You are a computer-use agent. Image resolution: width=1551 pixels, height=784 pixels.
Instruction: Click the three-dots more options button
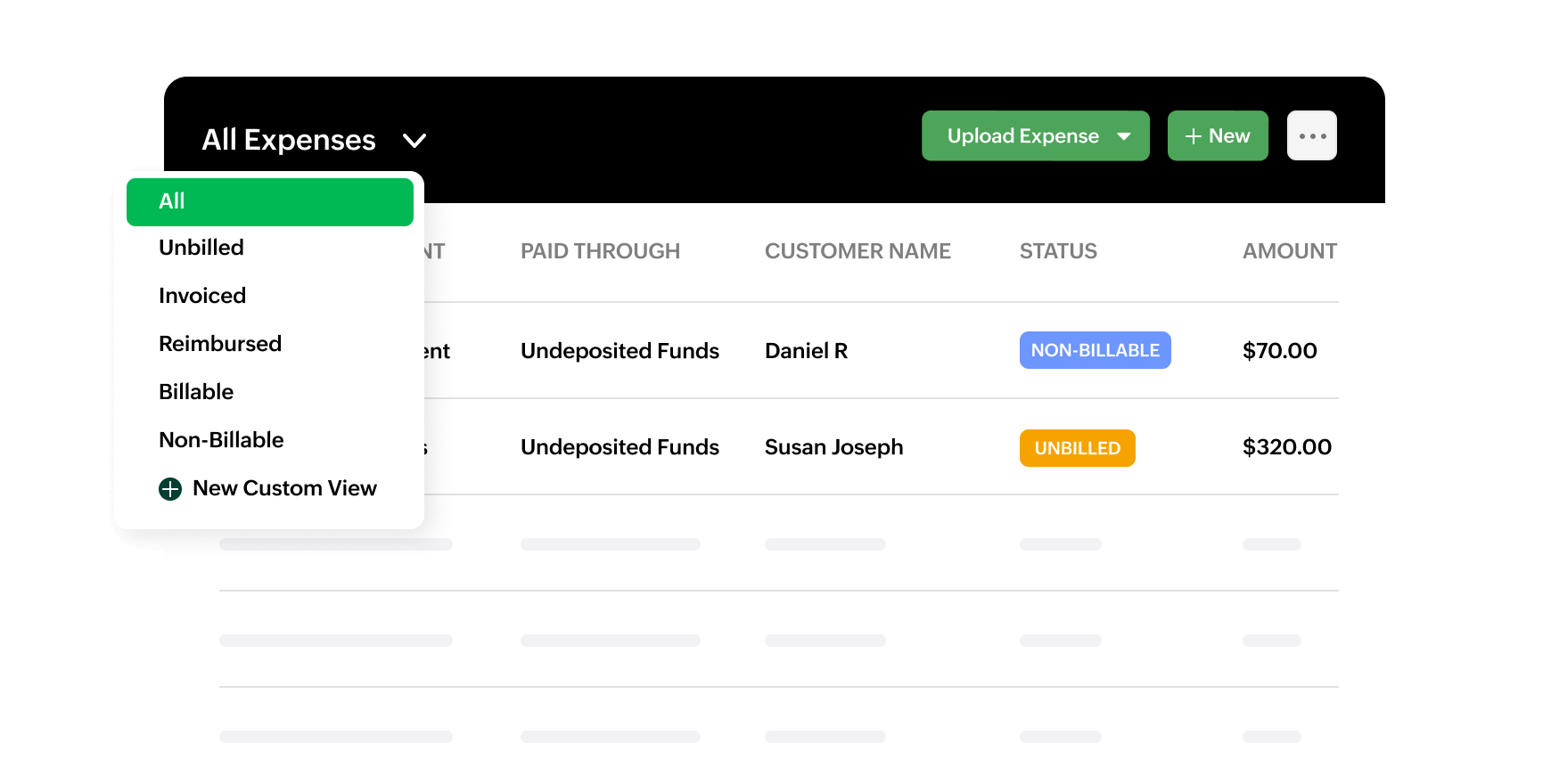[1311, 136]
